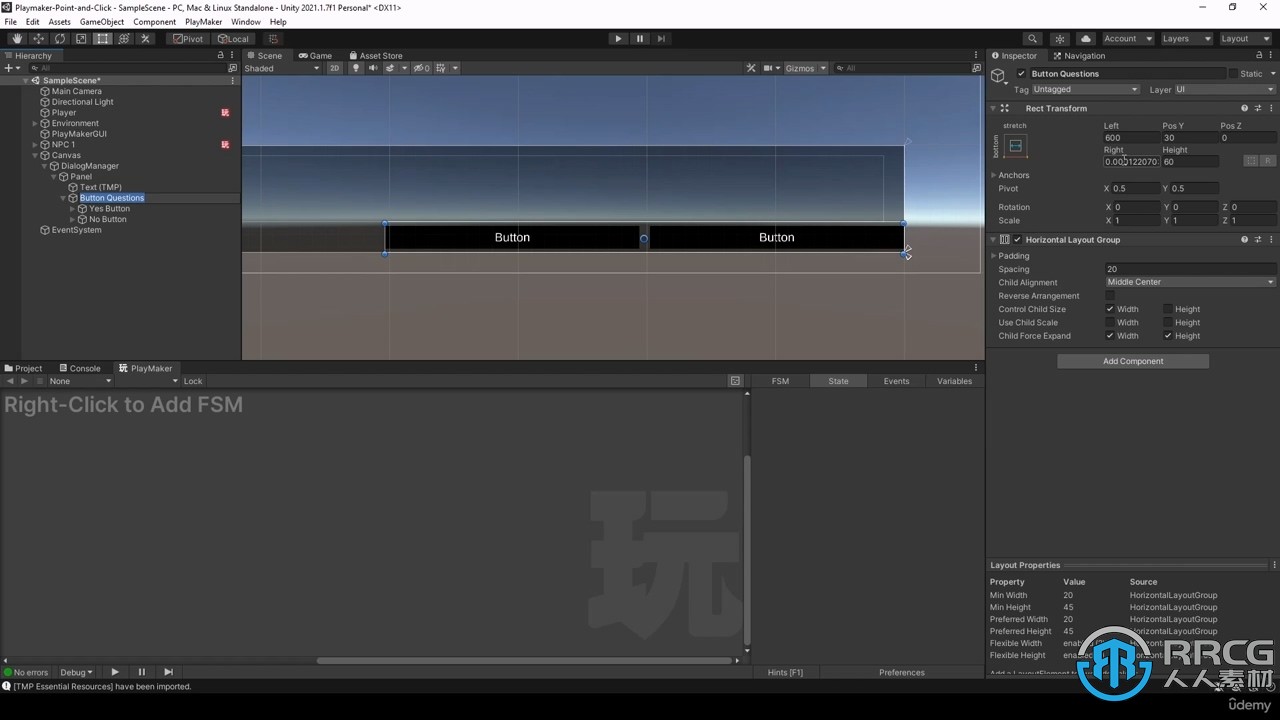The height and width of the screenshot is (720, 1280).
Task: Toggle scene audio icon
Action: tap(373, 68)
